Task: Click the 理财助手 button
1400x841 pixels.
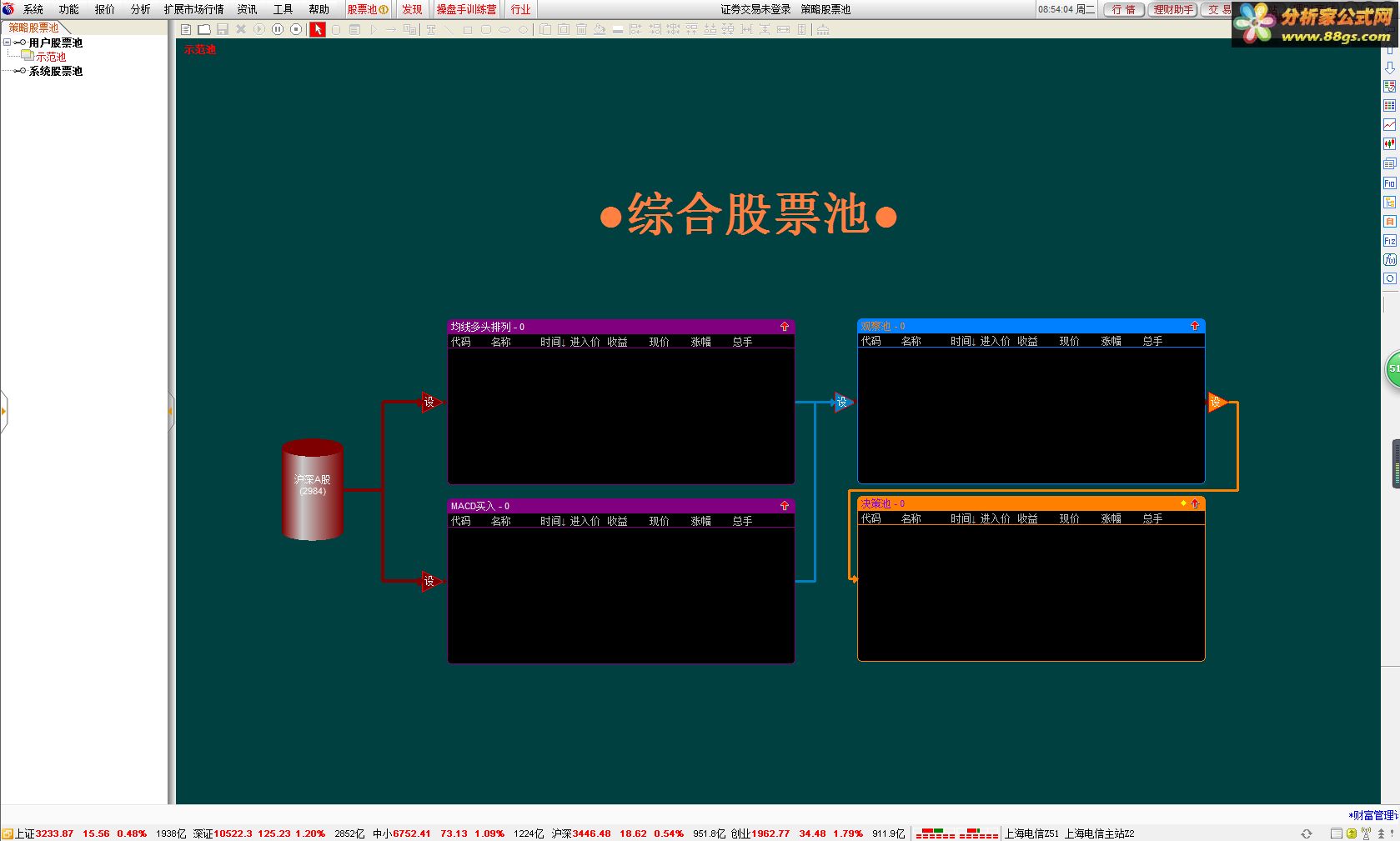Action: pos(1173,9)
